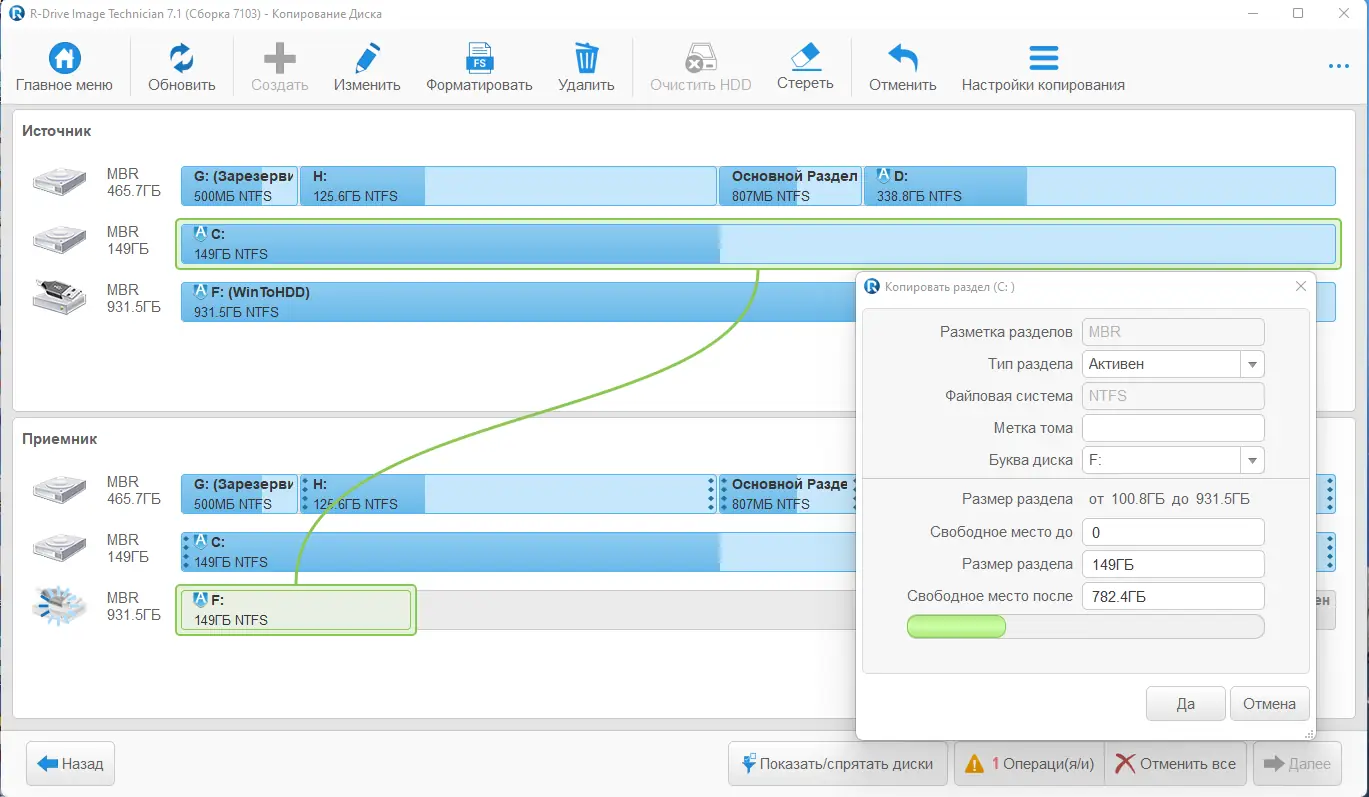Select source partition G: (Зарезерви 500МБ

239,186
